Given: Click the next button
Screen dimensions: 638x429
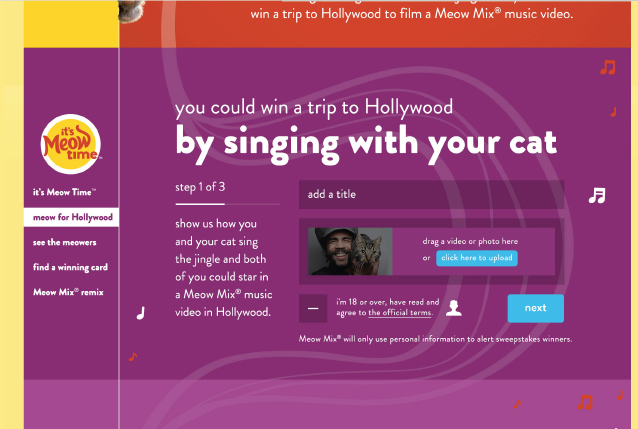Looking at the screenshot, I should (x=535, y=308).
